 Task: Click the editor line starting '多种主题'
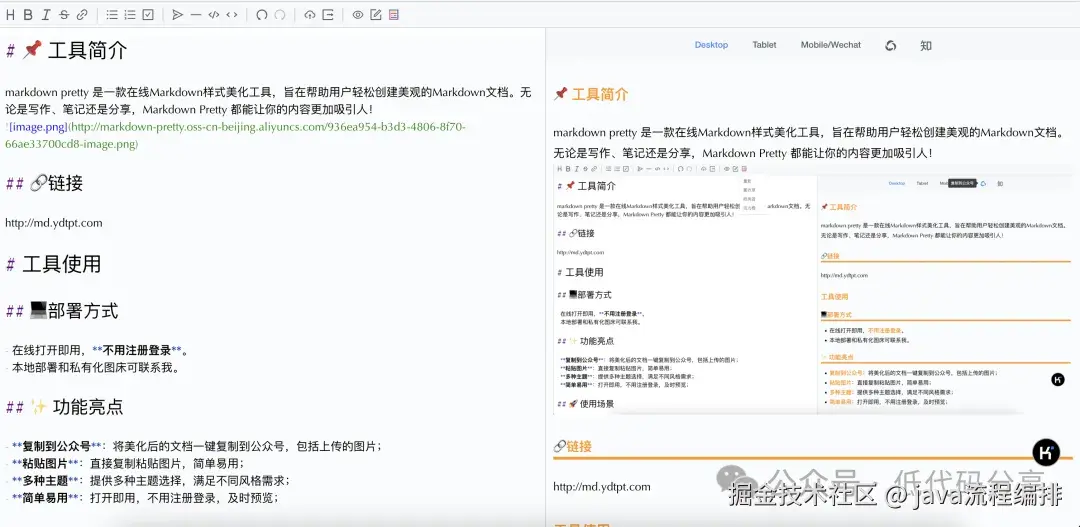[147, 480]
